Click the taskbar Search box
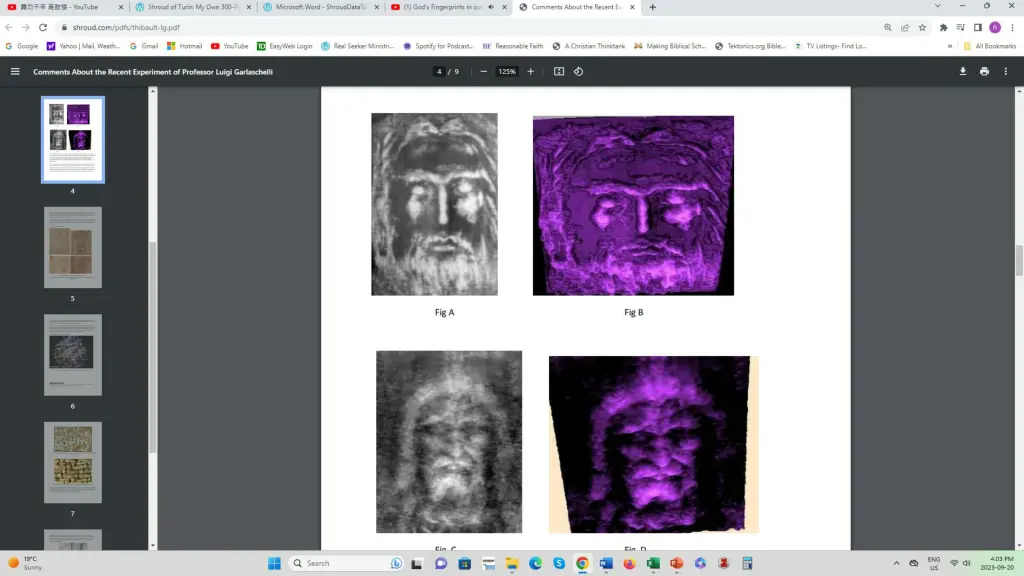 pyautogui.click(x=347, y=563)
